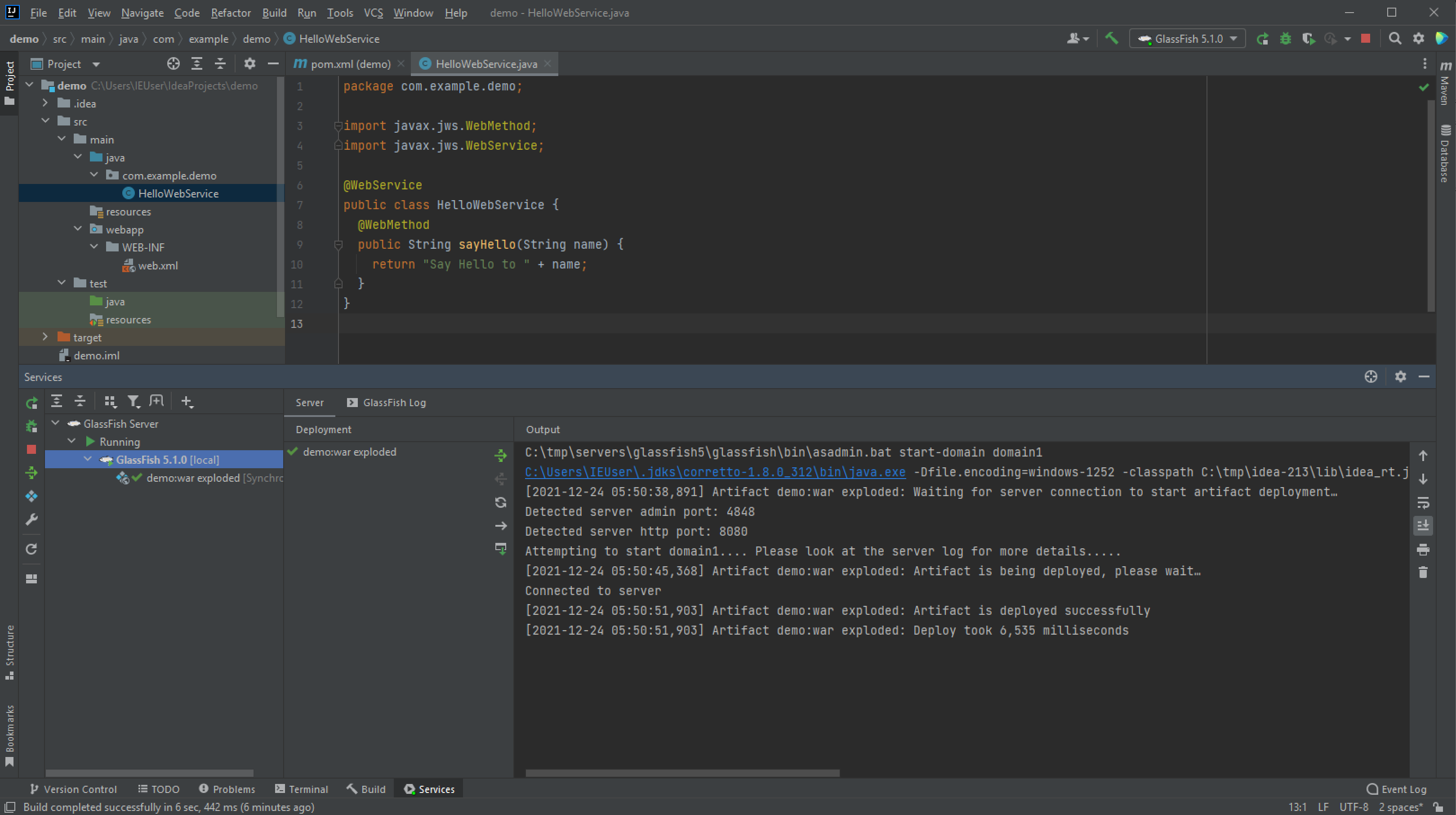Viewport: 1456px width, 815px height.
Task: Clear All trash icon in Output panel
Action: tap(1423, 573)
